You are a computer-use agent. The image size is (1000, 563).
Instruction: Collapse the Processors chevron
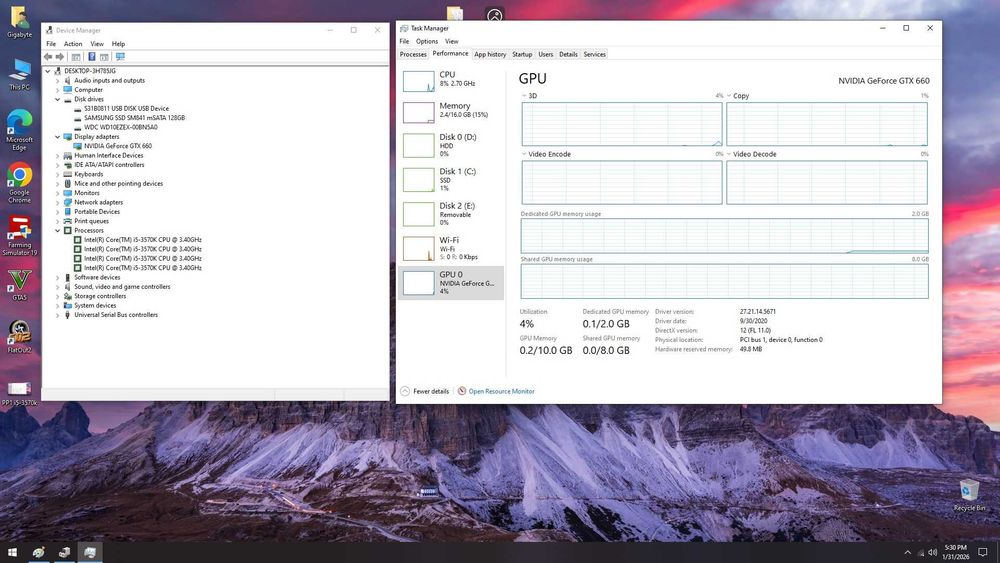tap(57, 231)
